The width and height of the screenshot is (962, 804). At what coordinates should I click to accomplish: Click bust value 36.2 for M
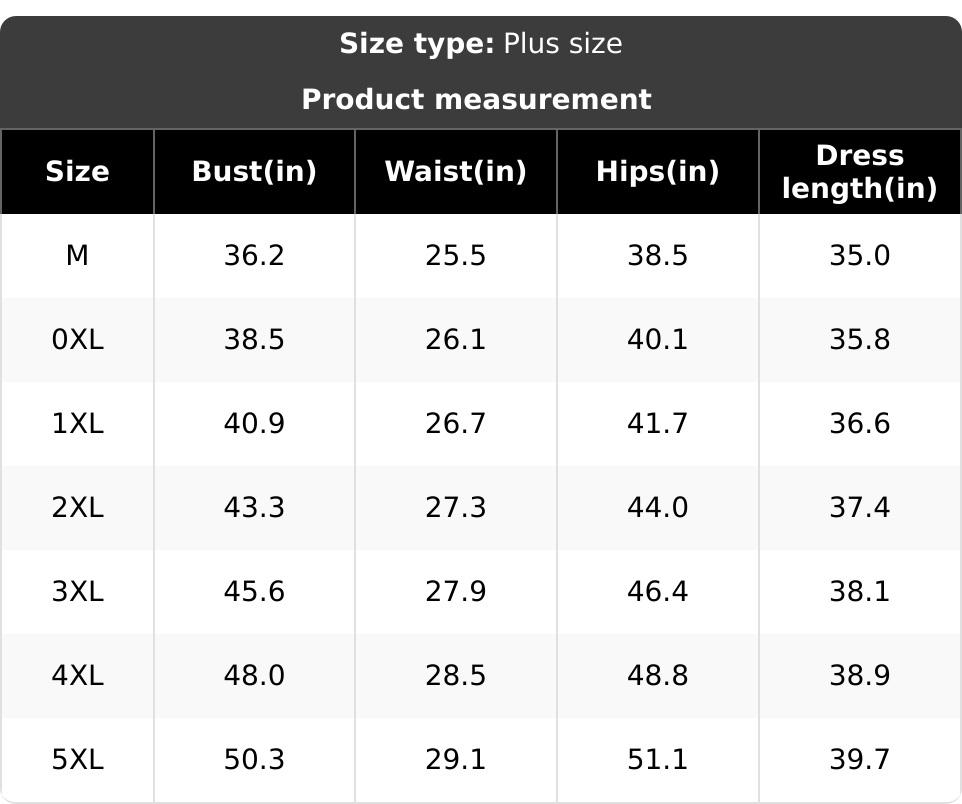(254, 255)
